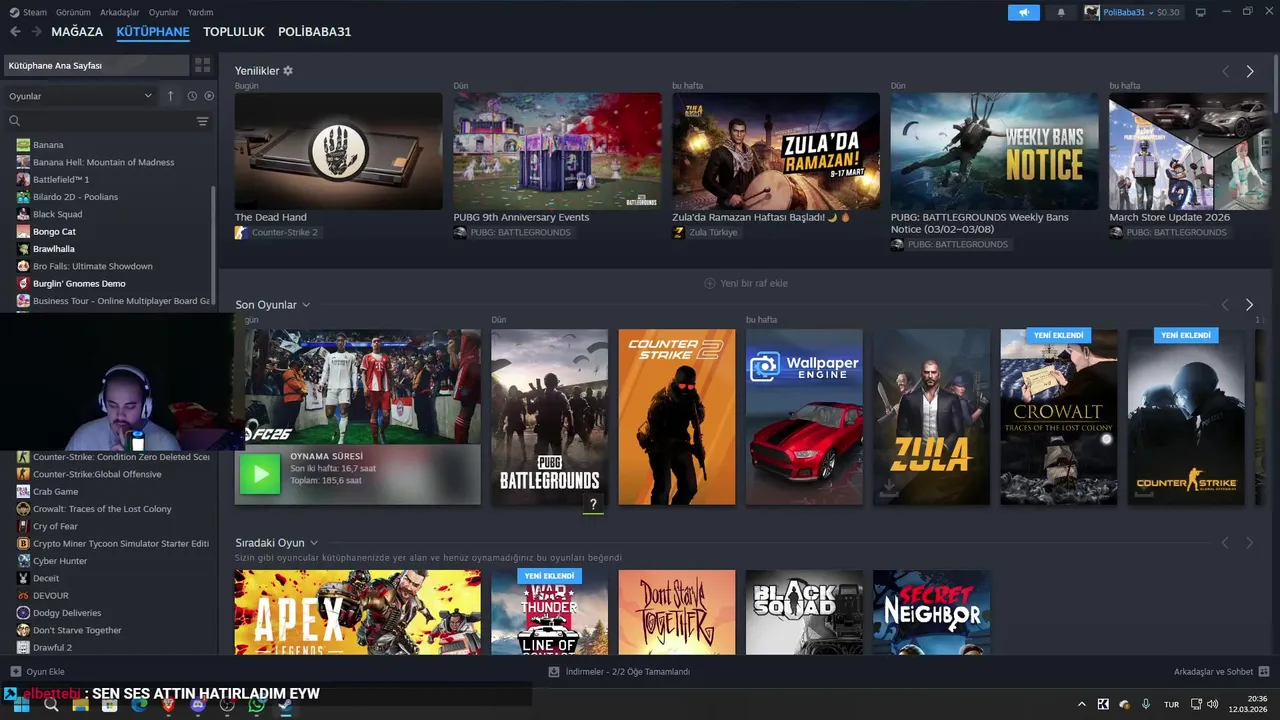
Task: Open the Steam menu
Action: pyautogui.click(x=28, y=12)
